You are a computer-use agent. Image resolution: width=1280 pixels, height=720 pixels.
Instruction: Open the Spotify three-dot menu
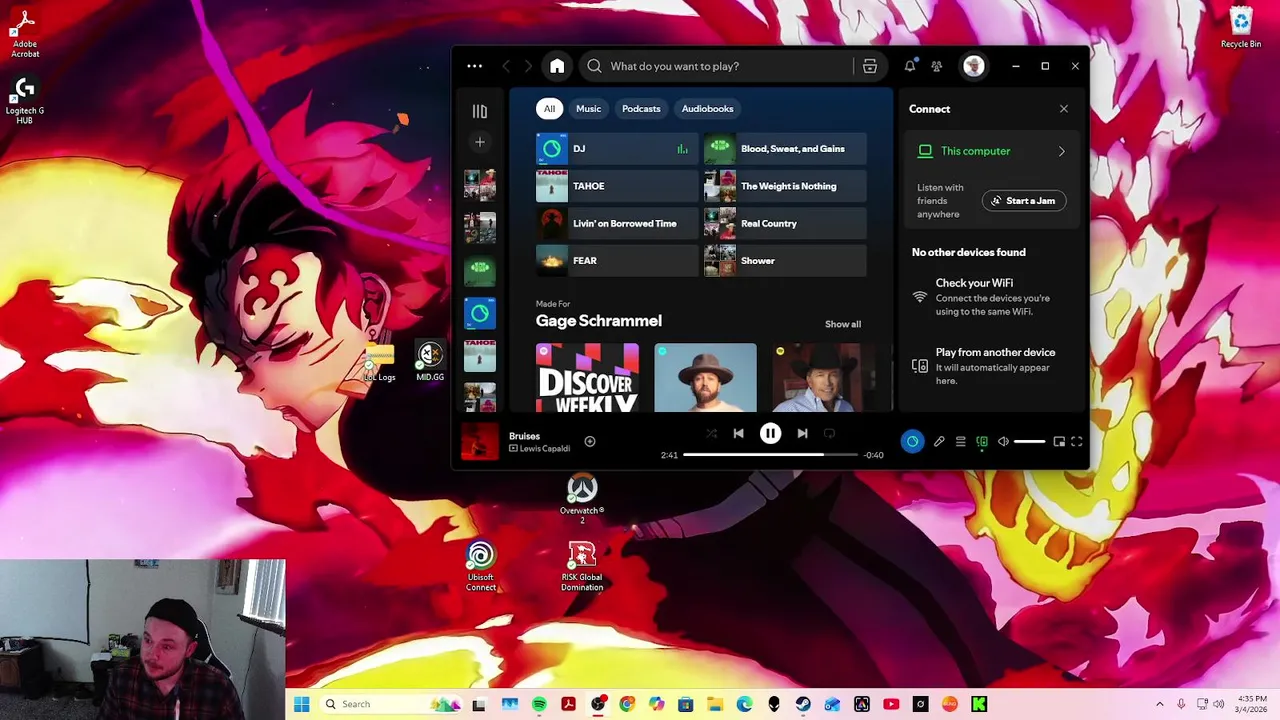[x=475, y=66]
